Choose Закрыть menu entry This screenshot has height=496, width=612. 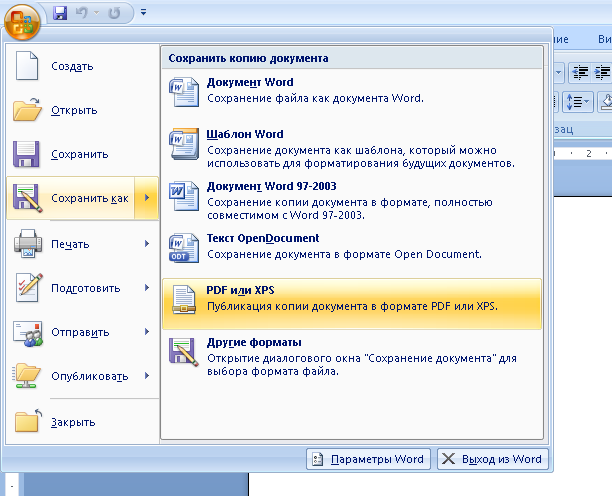point(82,422)
